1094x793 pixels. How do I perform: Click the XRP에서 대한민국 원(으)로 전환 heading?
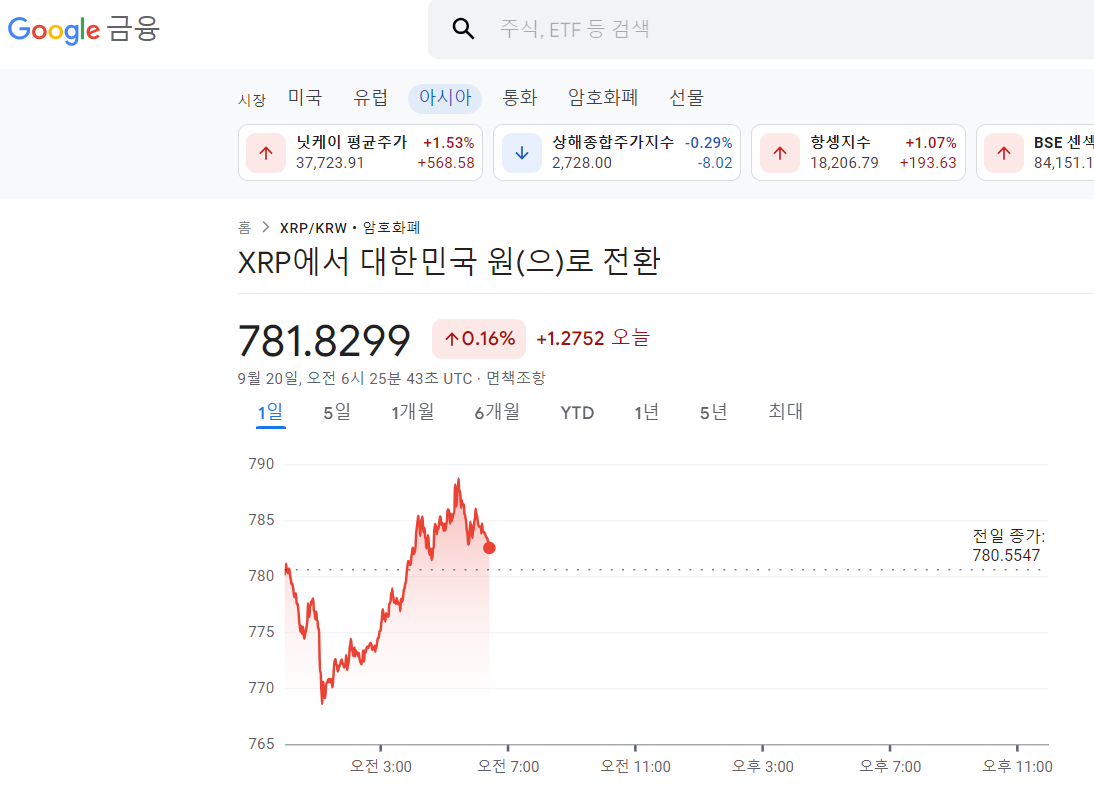(449, 262)
